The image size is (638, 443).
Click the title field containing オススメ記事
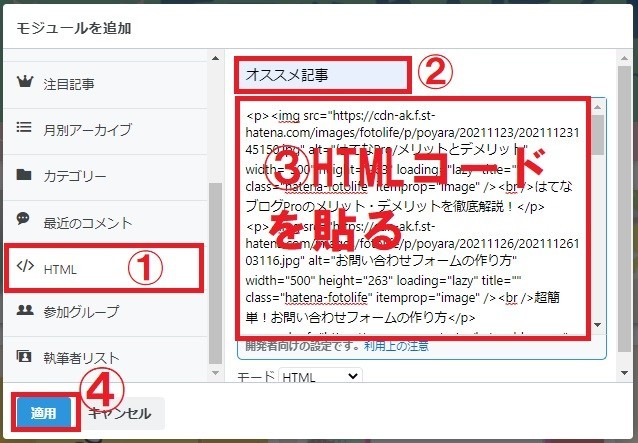tap(322, 75)
